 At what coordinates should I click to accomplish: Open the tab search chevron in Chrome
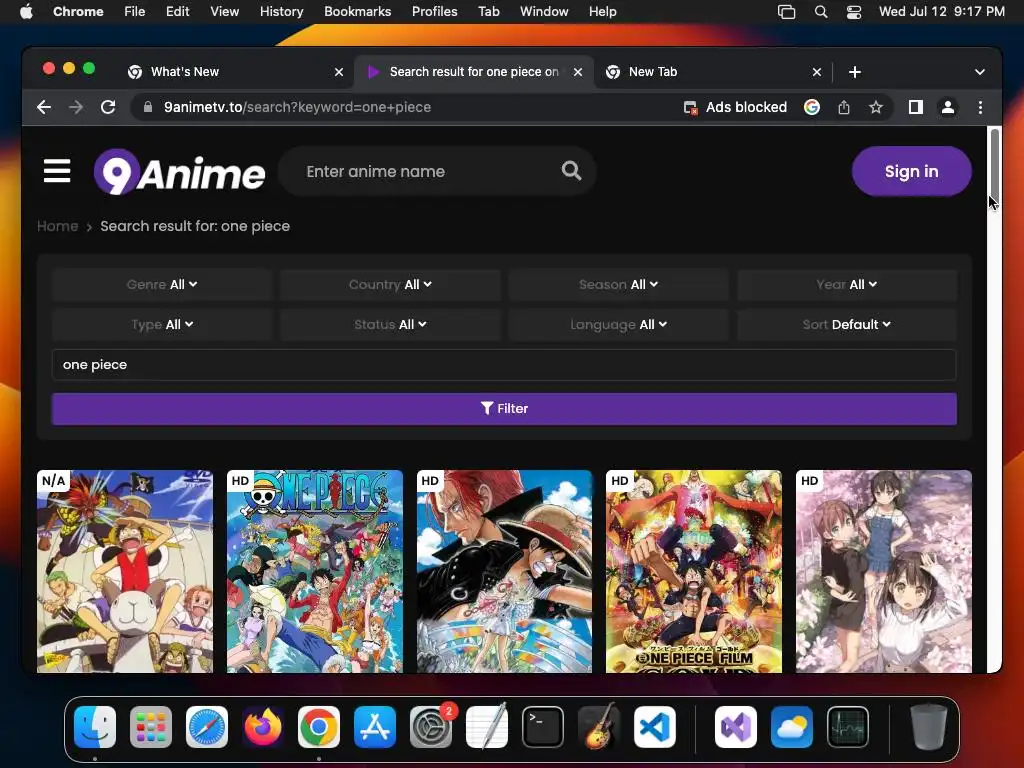click(x=980, y=72)
